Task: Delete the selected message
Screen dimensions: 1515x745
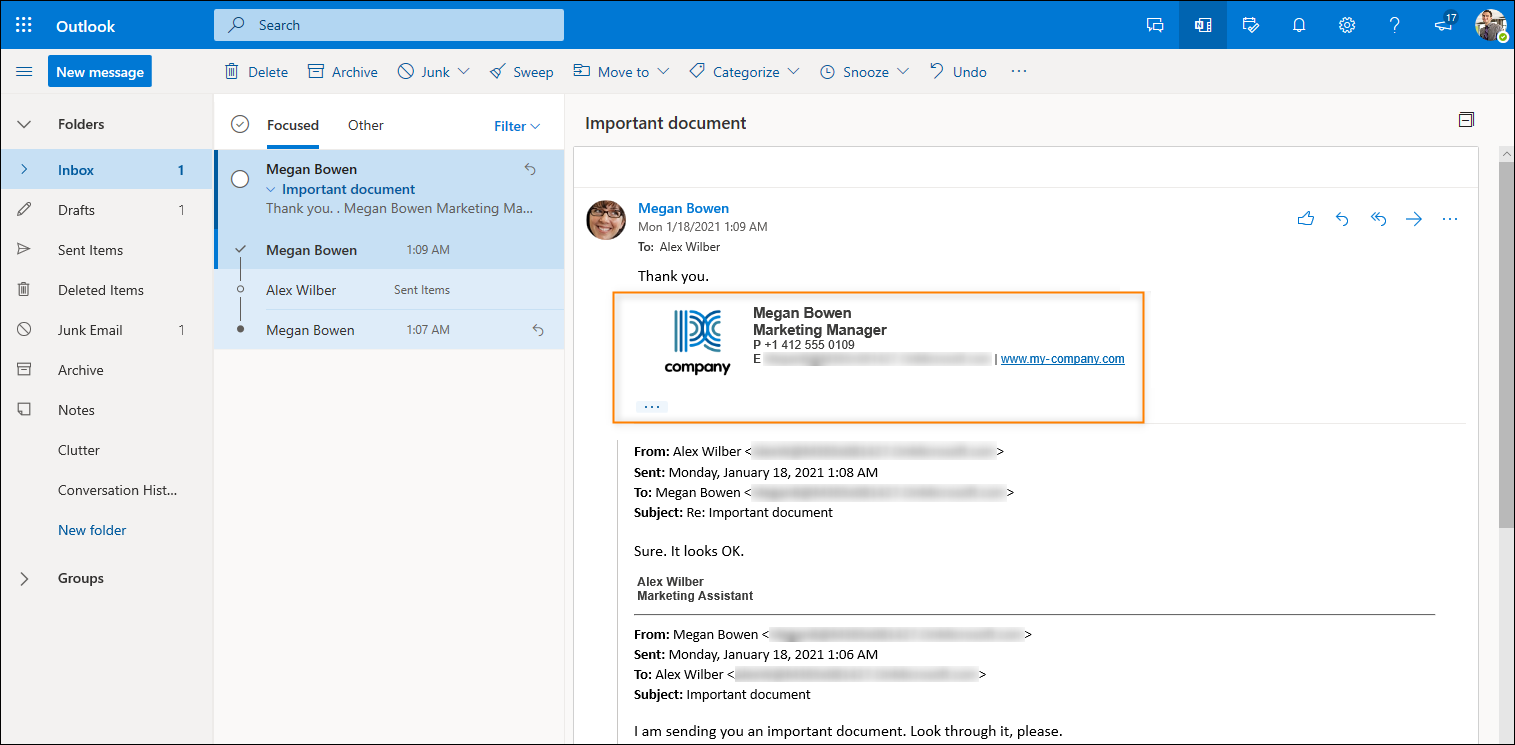Action: (x=256, y=72)
